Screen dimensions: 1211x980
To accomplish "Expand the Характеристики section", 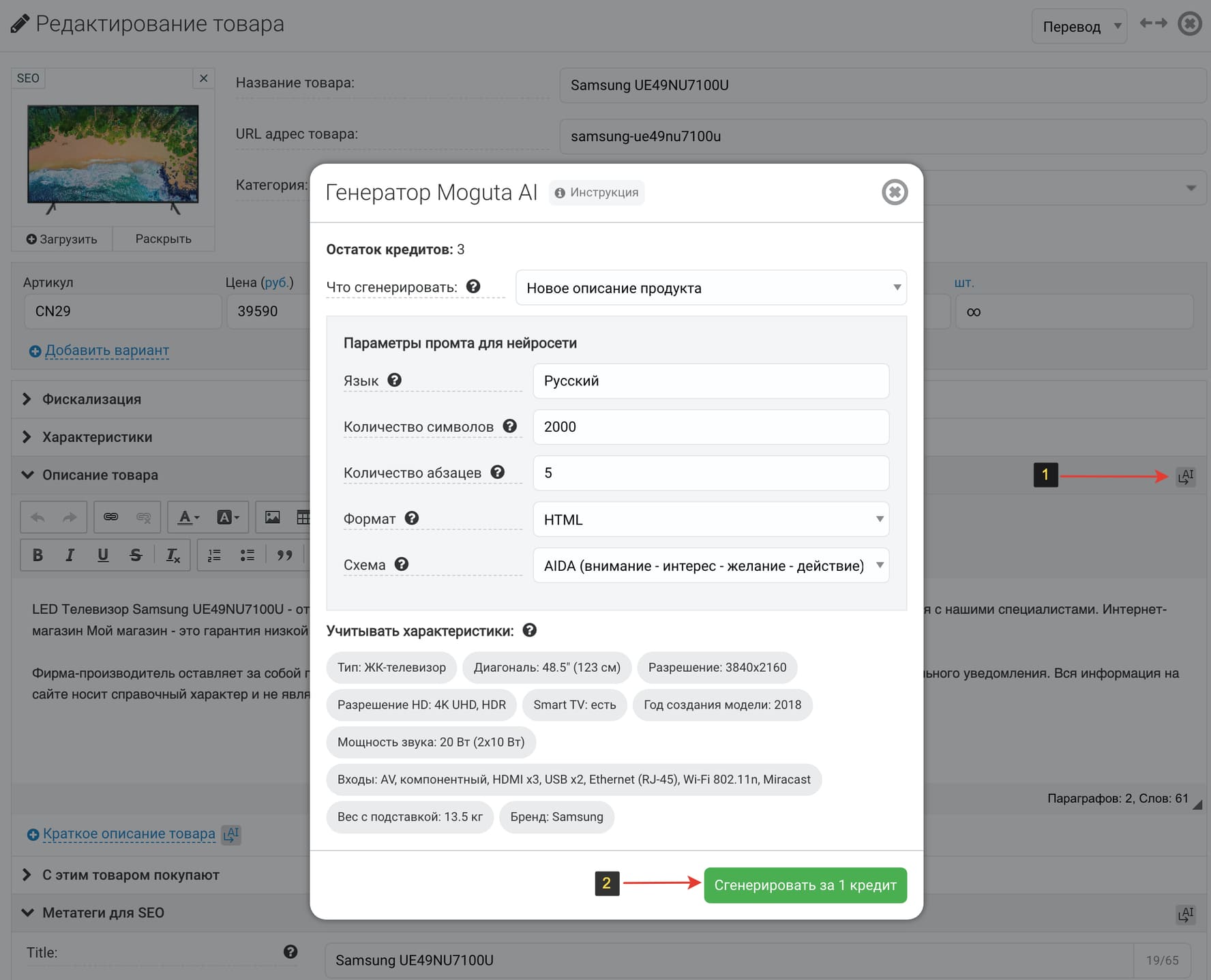I will (x=97, y=436).
